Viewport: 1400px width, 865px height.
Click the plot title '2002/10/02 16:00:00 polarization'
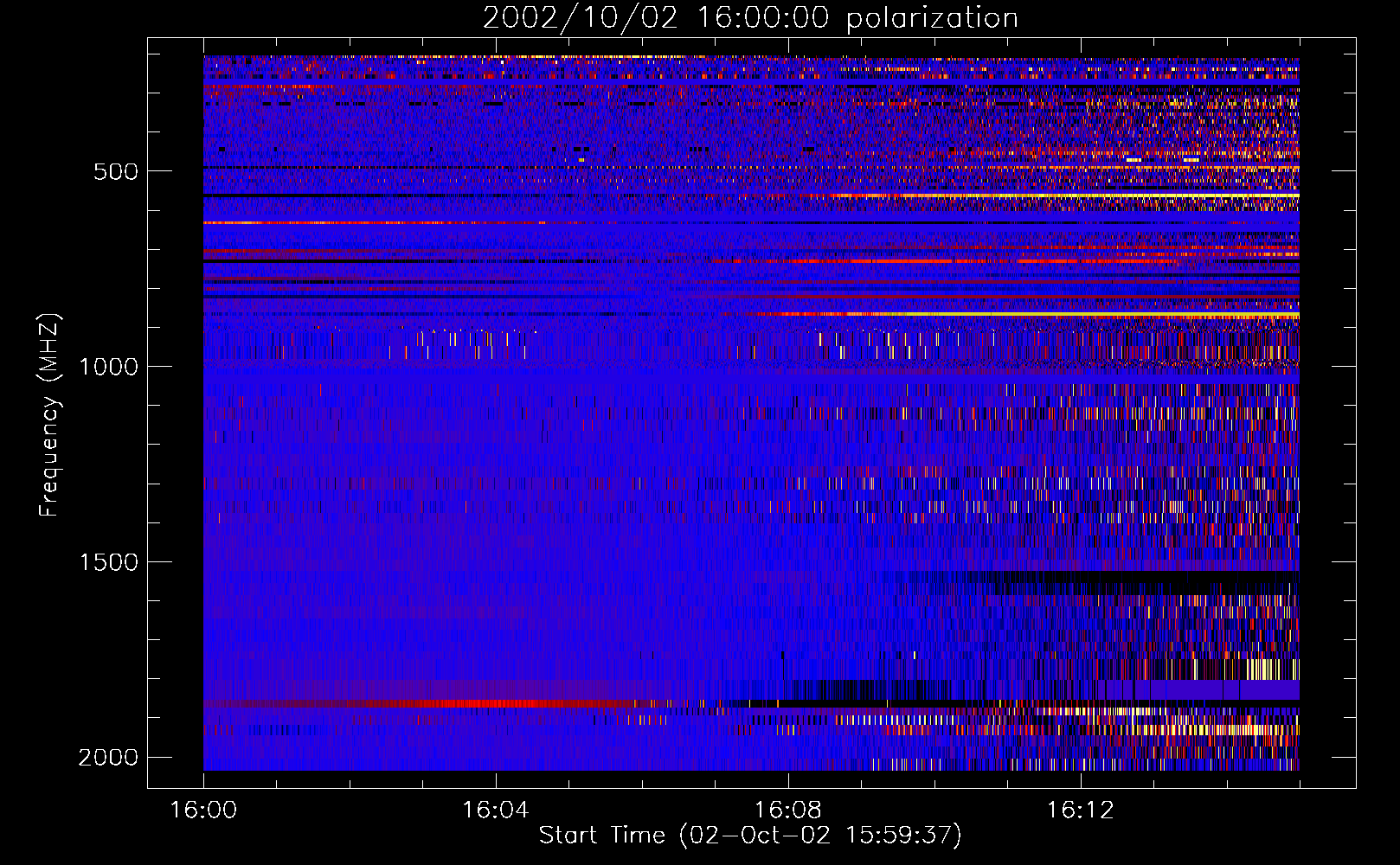coord(750,18)
